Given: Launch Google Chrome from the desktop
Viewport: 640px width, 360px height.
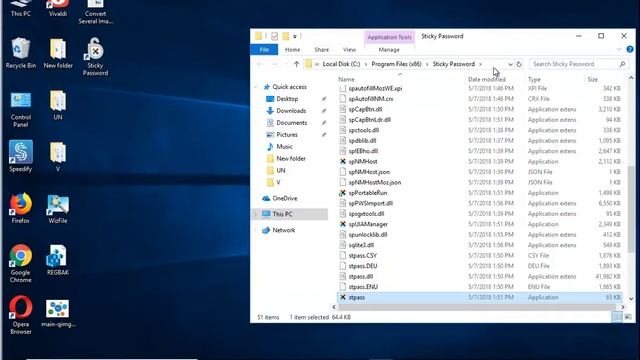Looking at the screenshot, I should (x=20, y=263).
